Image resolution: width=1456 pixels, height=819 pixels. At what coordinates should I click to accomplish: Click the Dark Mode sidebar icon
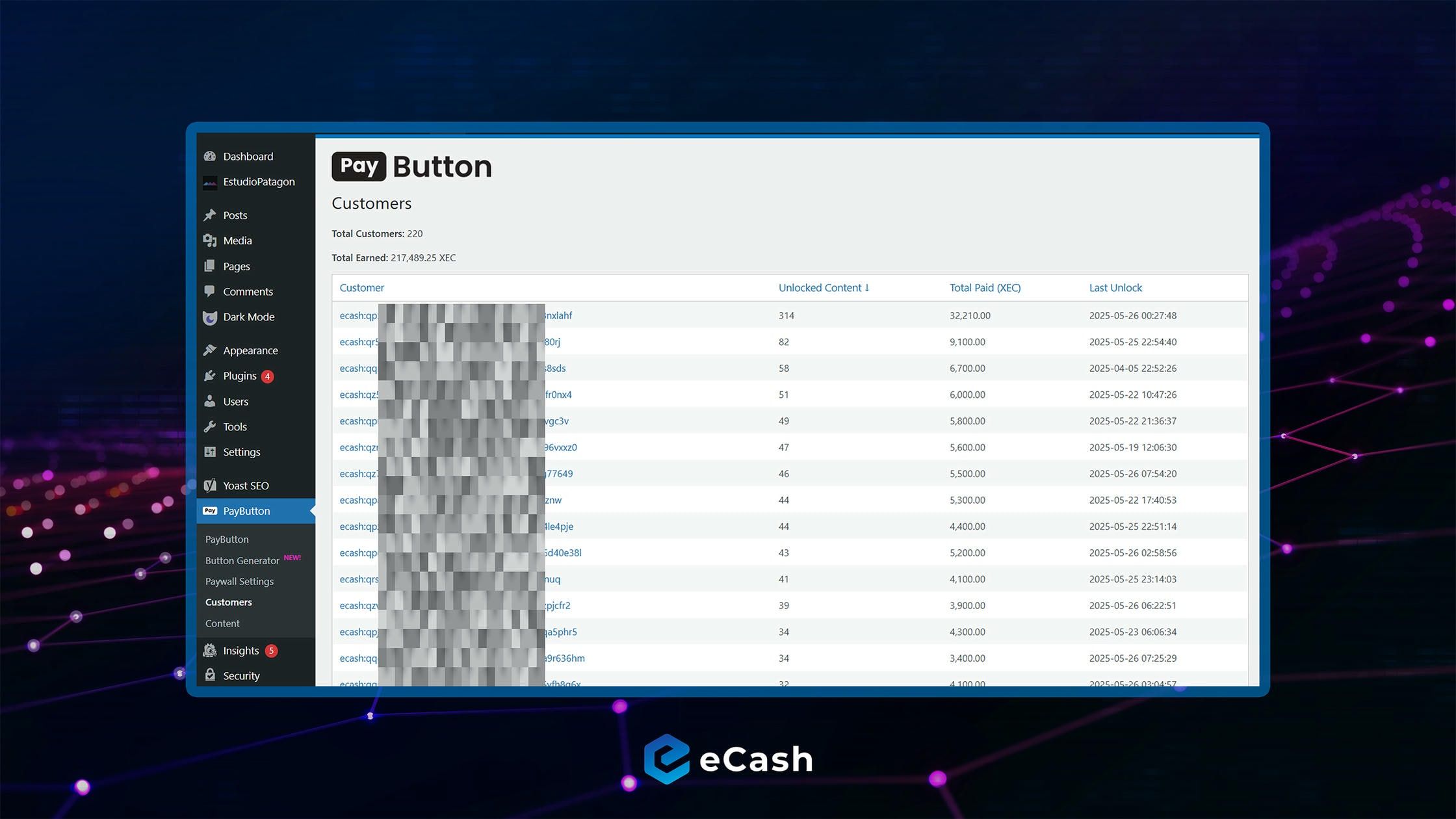click(209, 317)
